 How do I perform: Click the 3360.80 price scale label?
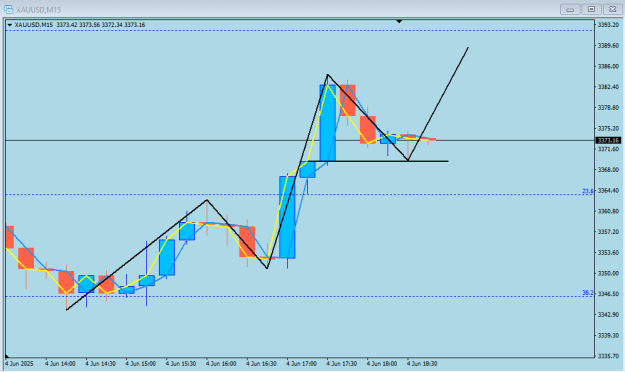[608, 211]
